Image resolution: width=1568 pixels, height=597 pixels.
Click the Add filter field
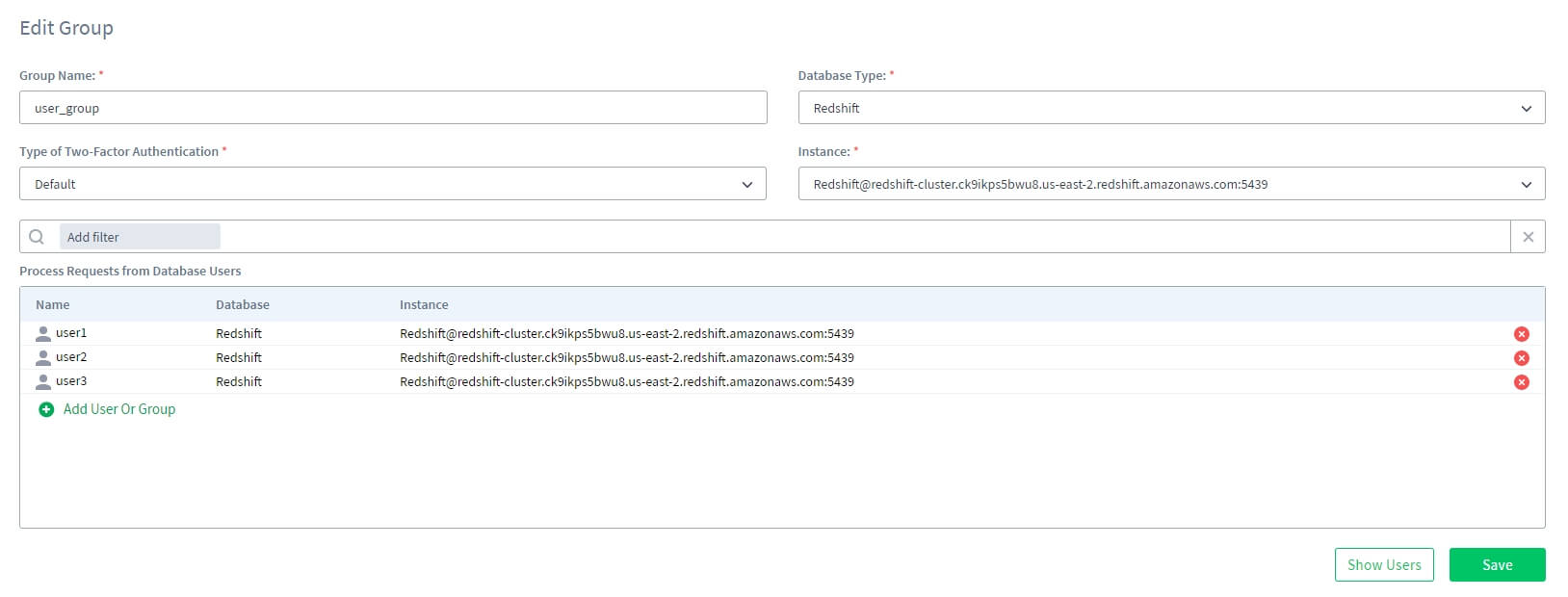tap(140, 237)
